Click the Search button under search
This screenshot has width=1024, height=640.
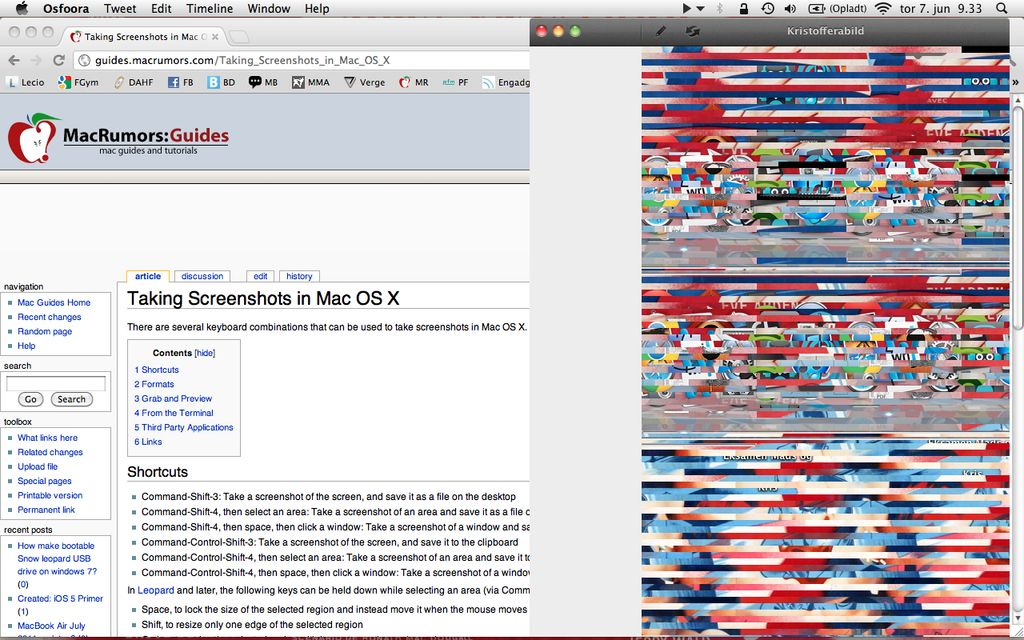tap(71, 399)
